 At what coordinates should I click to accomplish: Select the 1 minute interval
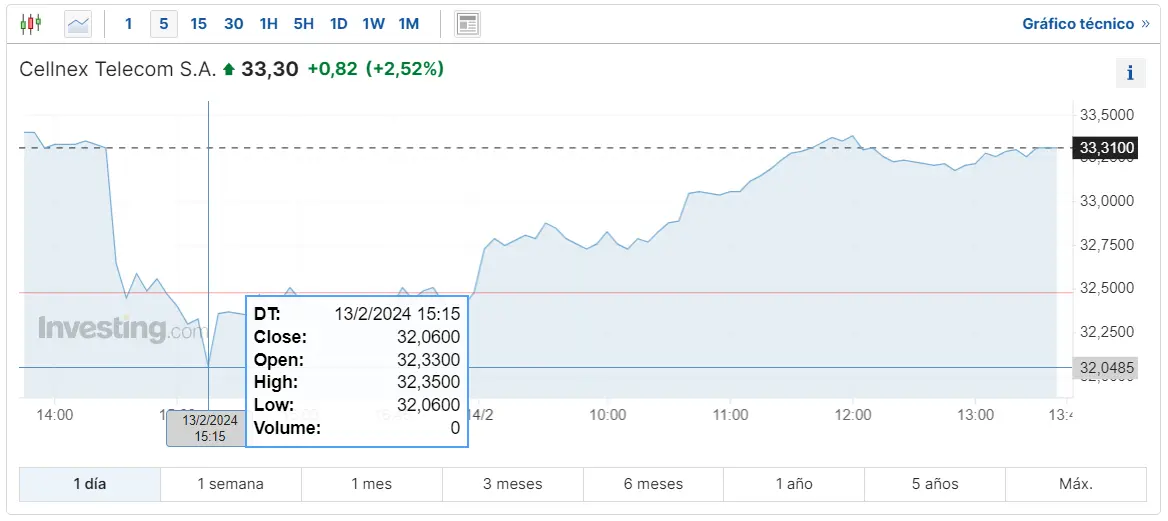pos(128,24)
